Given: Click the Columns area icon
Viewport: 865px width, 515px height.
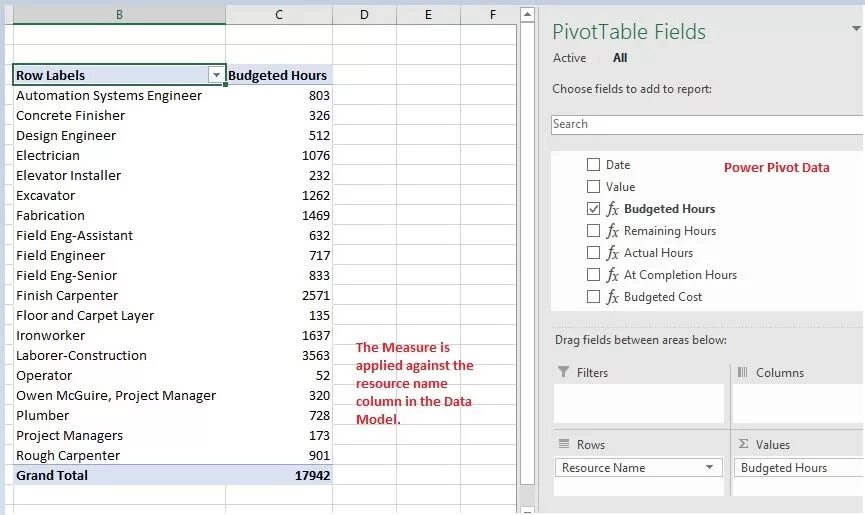Looking at the screenshot, I should (743, 372).
